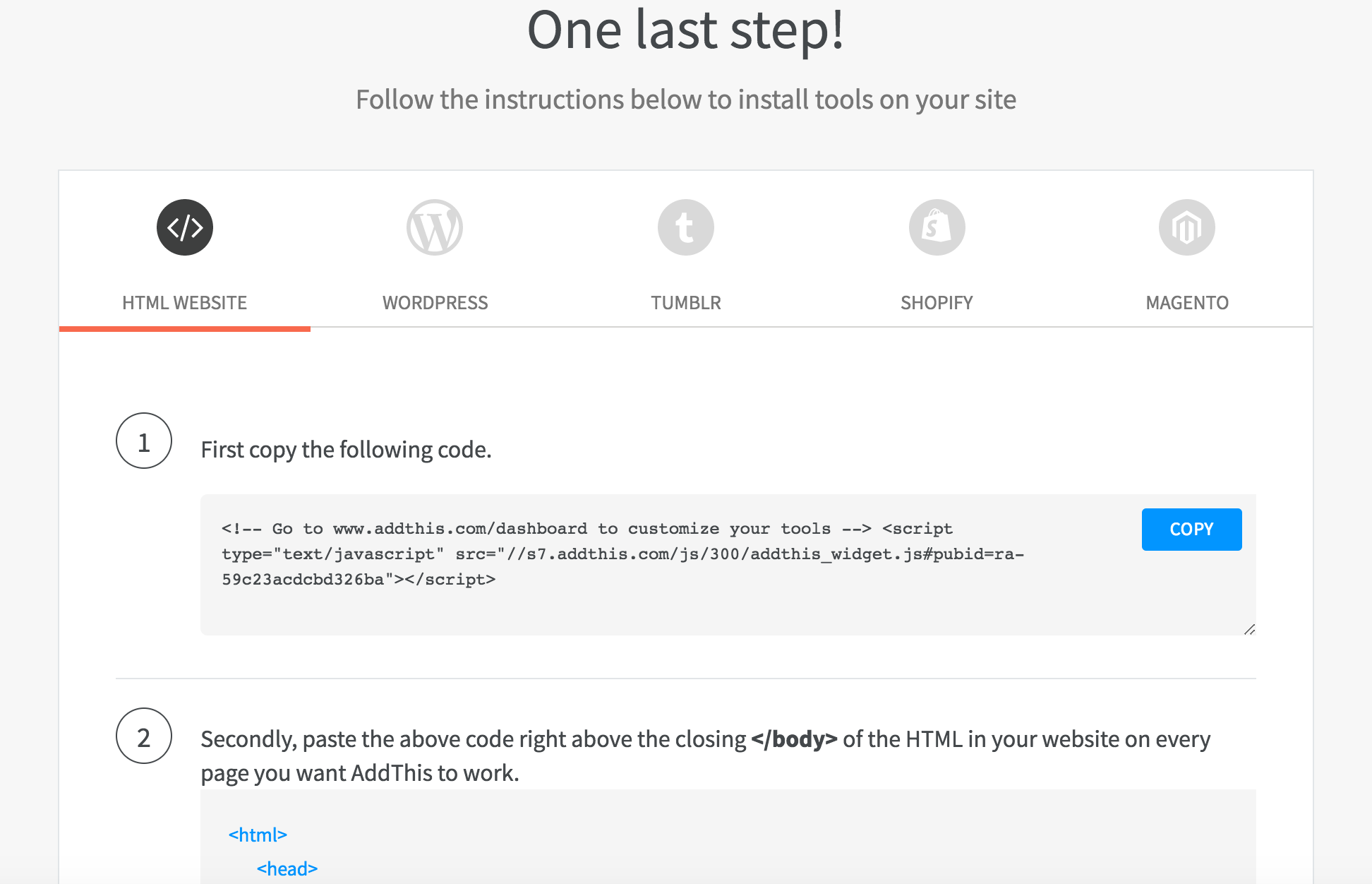Select the WordPress logo icon
Image resolution: width=1372 pixels, height=884 pixels.
tap(435, 227)
